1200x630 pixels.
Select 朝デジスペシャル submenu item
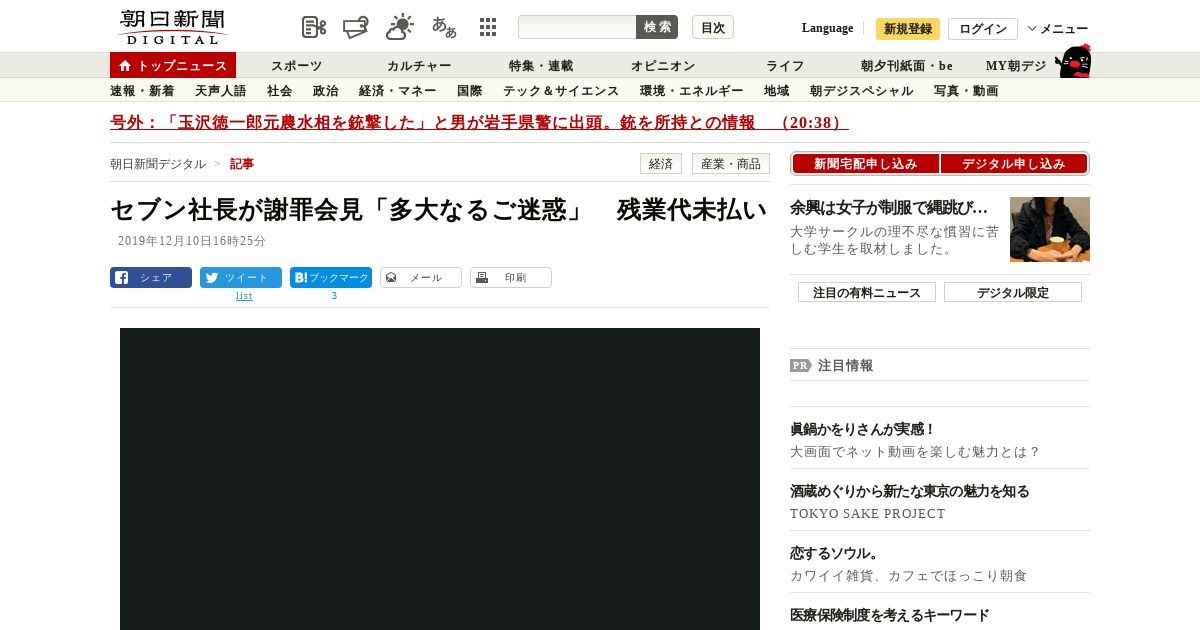pos(862,91)
